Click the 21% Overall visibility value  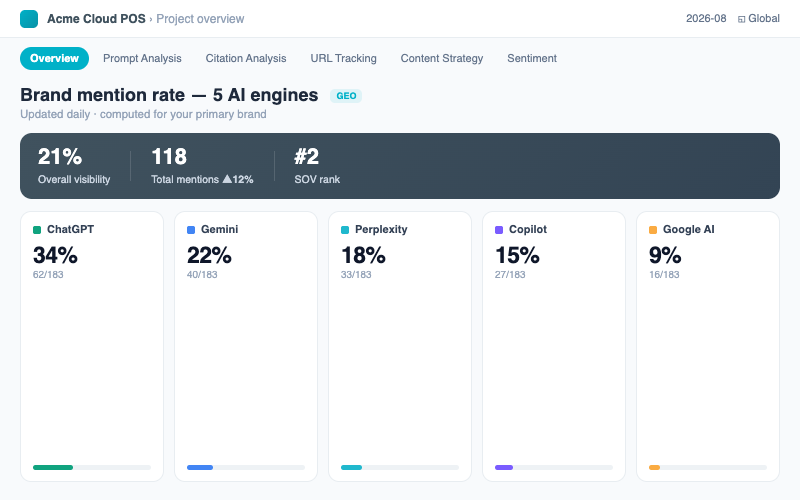pos(60,157)
